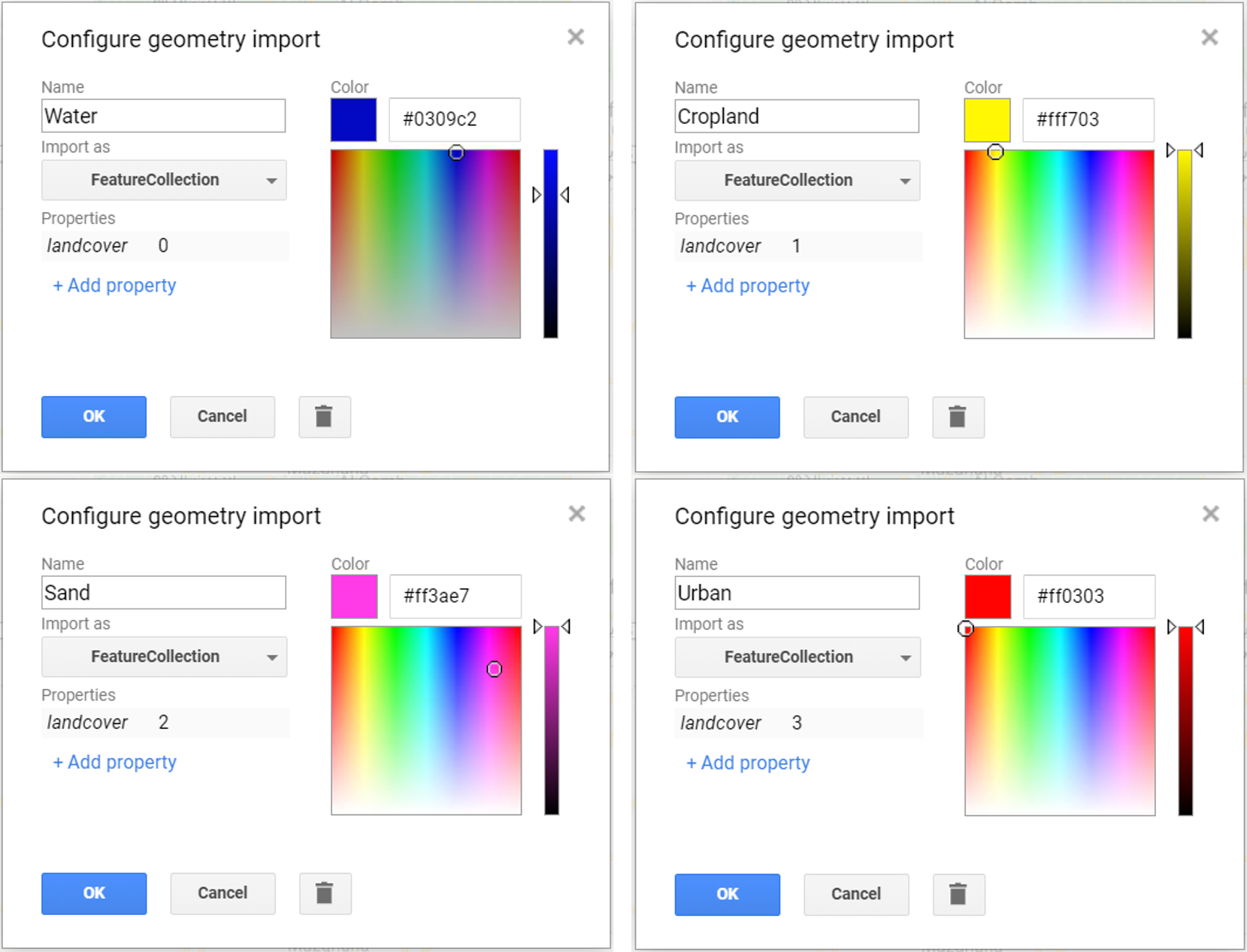The height and width of the screenshot is (952, 1247).
Task: Pick a hue in Sand color gradient
Action: 426,721
